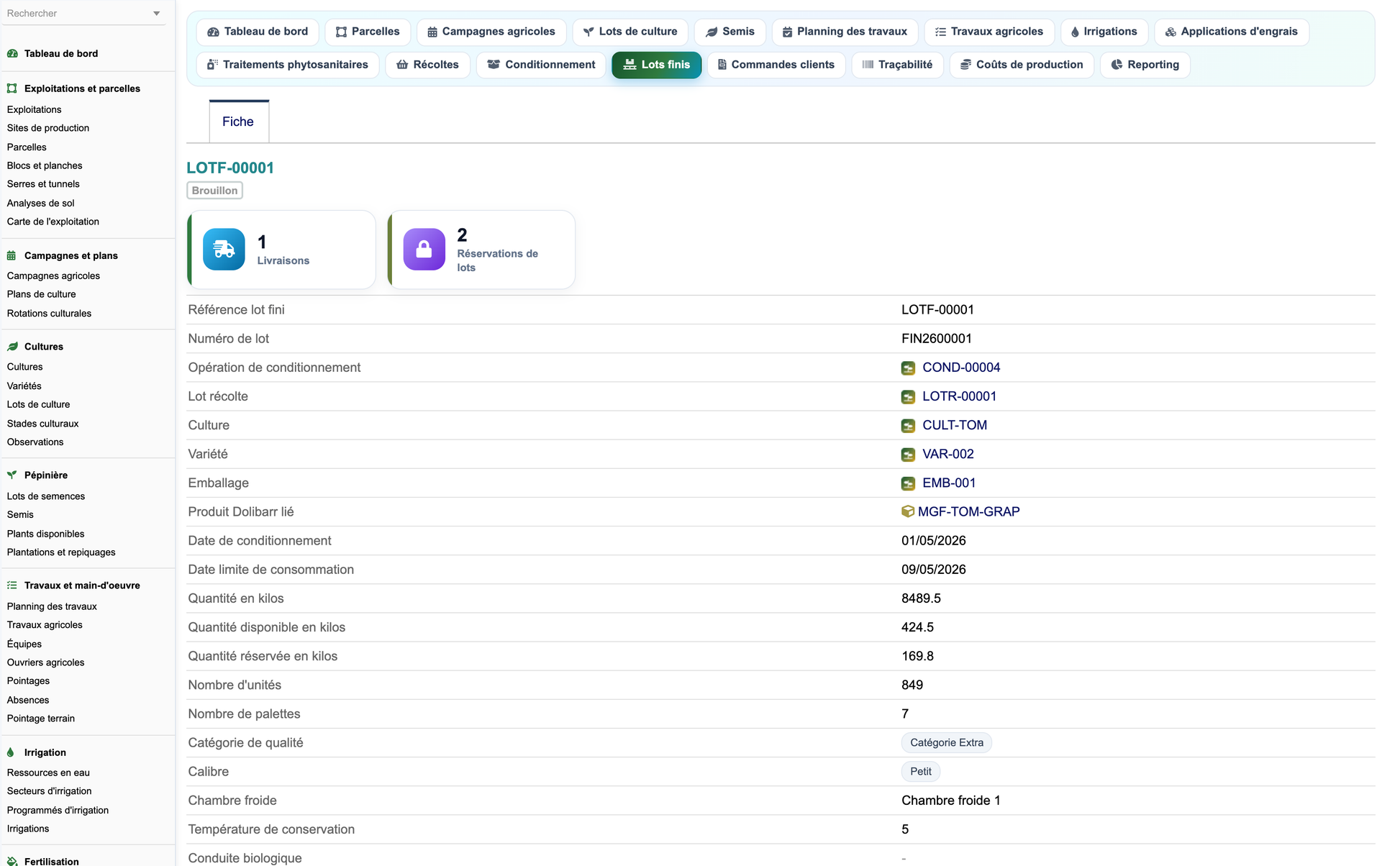Open the Travaux agricoles top tab

pos(989,32)
